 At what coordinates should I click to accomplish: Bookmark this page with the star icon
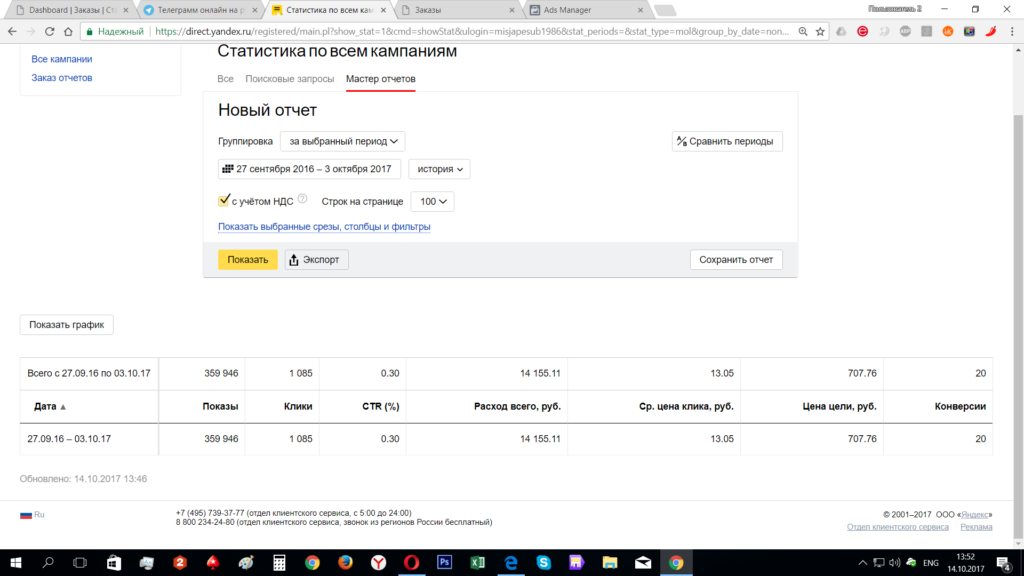tap(820, 31)
